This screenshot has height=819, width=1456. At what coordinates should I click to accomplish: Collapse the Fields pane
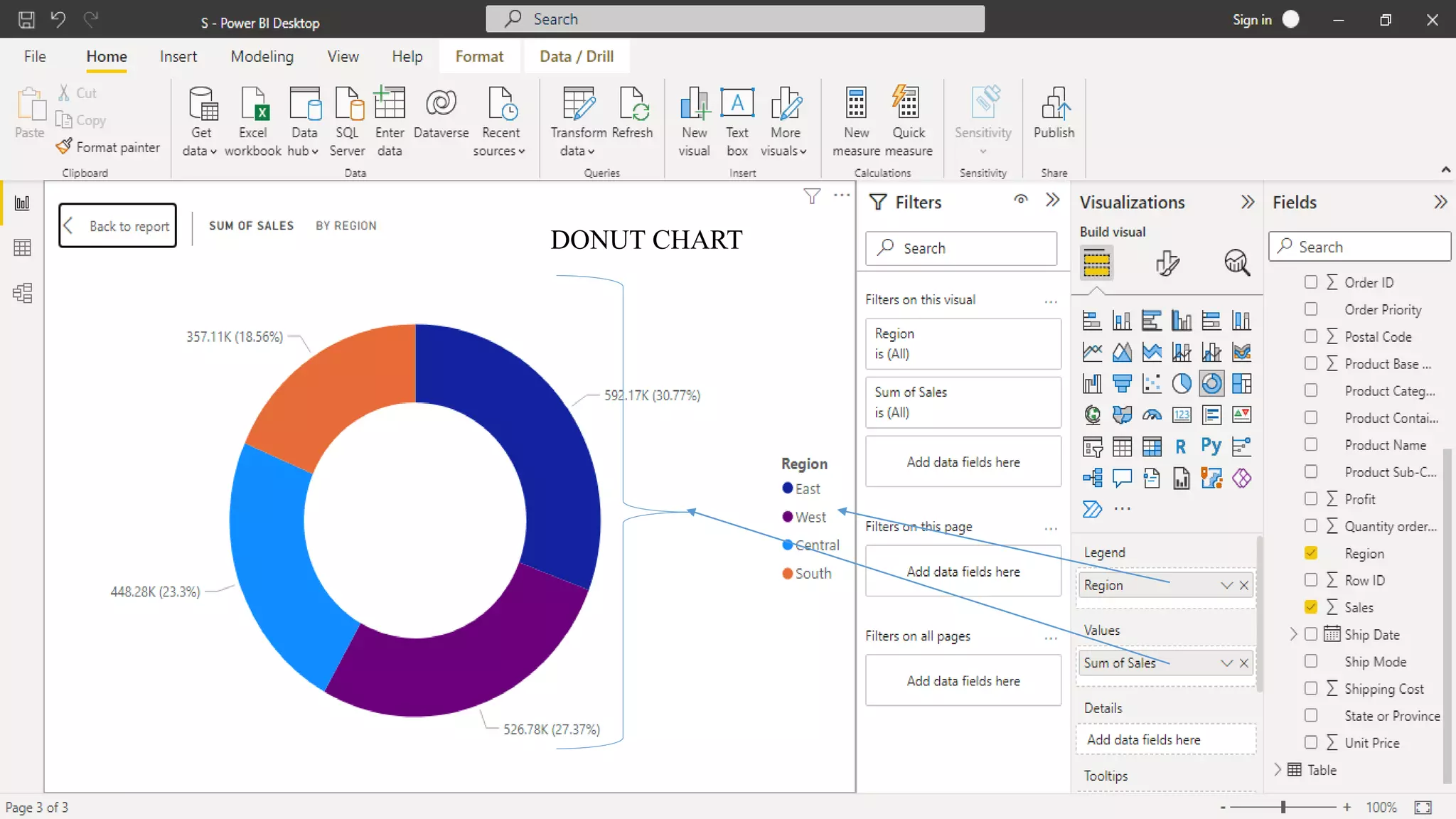tap(1440, 202)
